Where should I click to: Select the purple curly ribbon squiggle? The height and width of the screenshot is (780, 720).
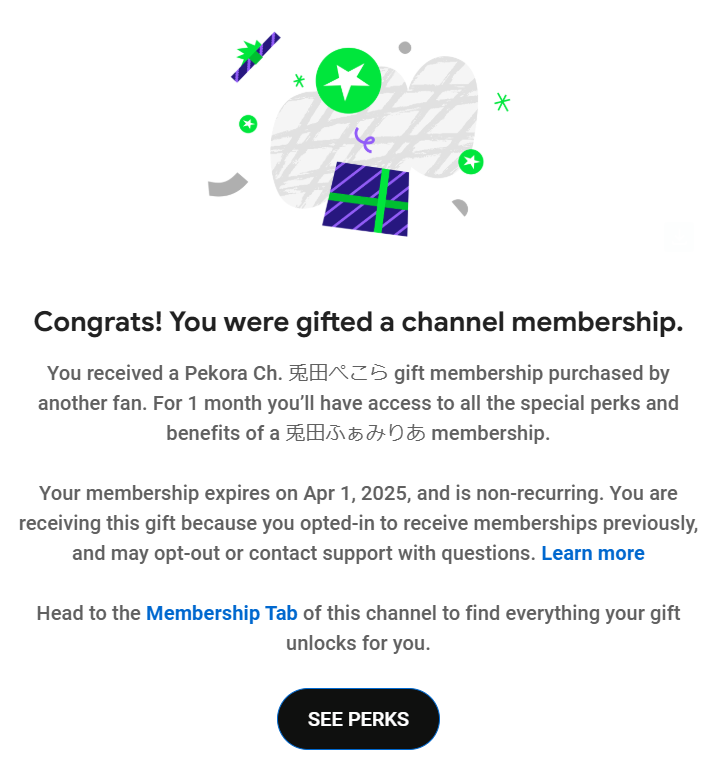click(364, 140)
